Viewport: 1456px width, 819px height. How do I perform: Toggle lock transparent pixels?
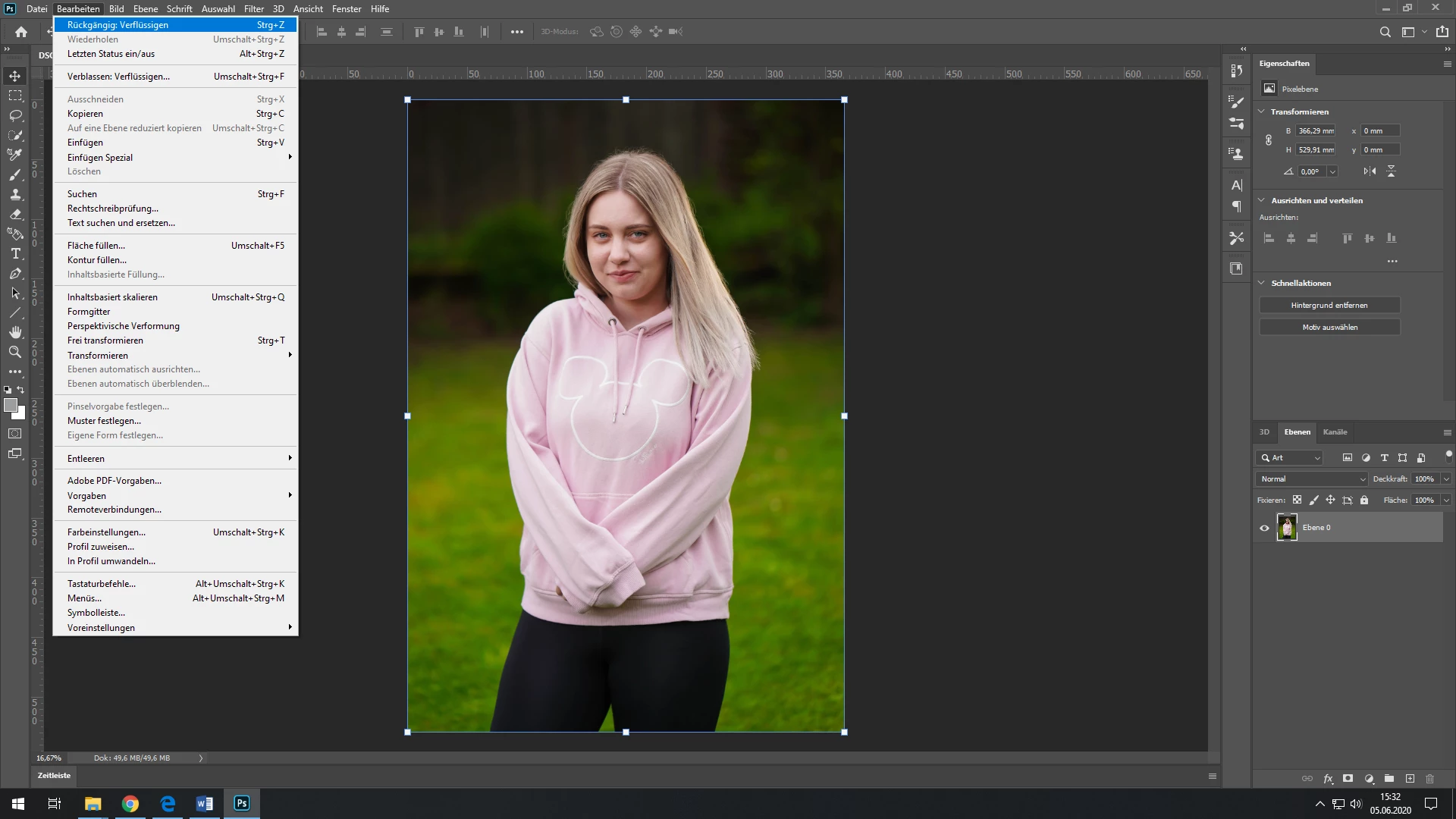(1297, 500)
